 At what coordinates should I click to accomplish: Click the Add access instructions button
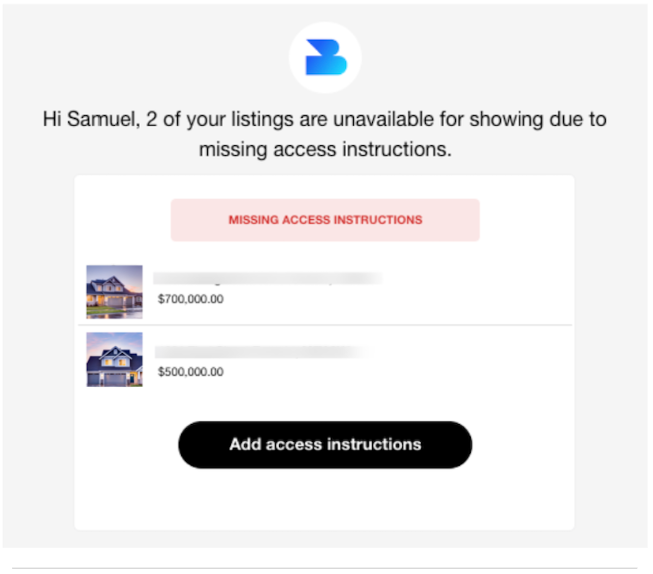[x=325, y=444]
